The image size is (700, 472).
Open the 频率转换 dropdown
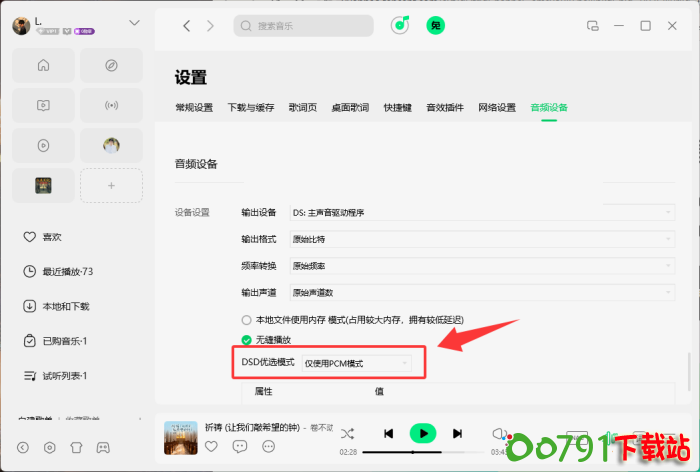482,266
